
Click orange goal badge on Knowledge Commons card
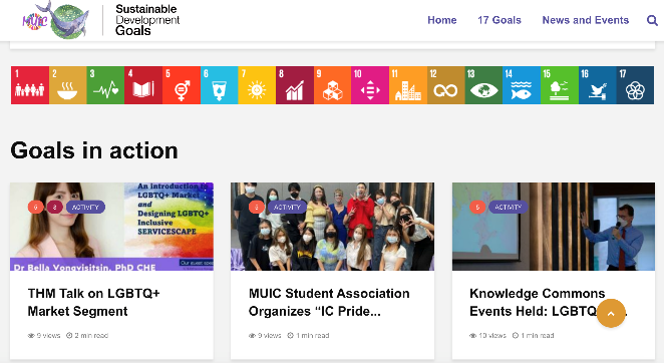point(478,207)
